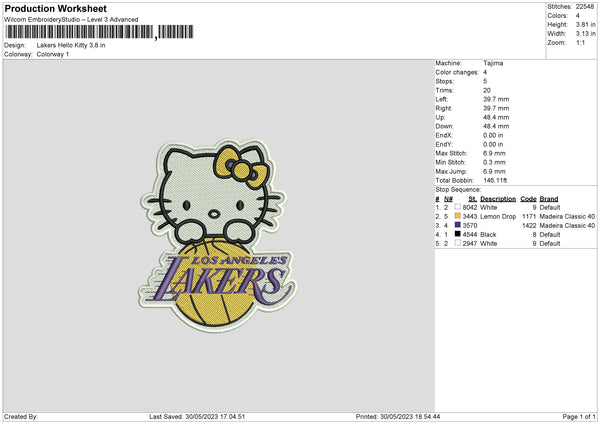This screenshot has width=600, height=424.
Task: Click the Max Stitch value 6.9 mm
Action: (x=494, y=153)
